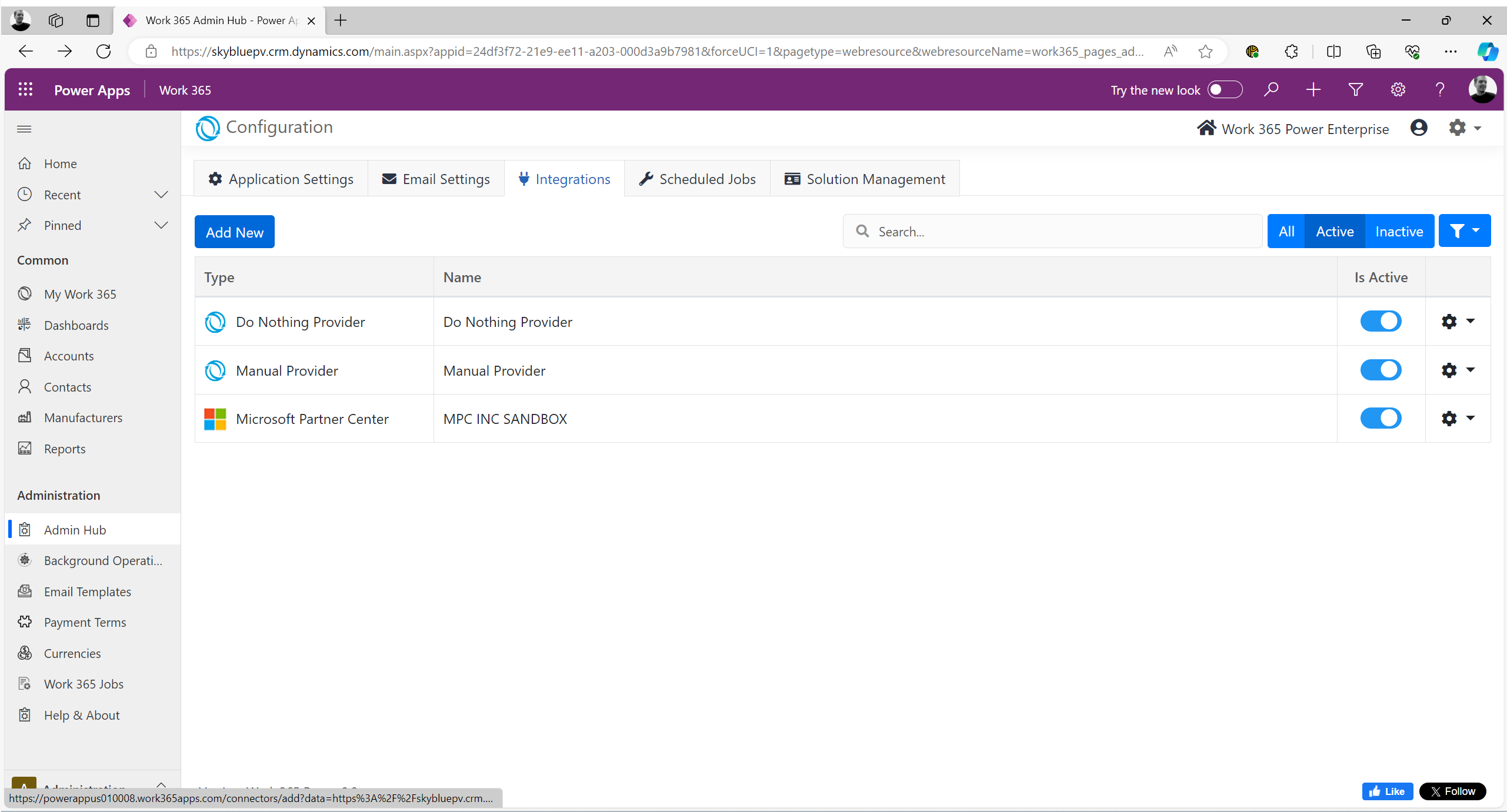Open the Power Apps app launcher grid
1507x812 pixels.
click(x=25, y=89)
